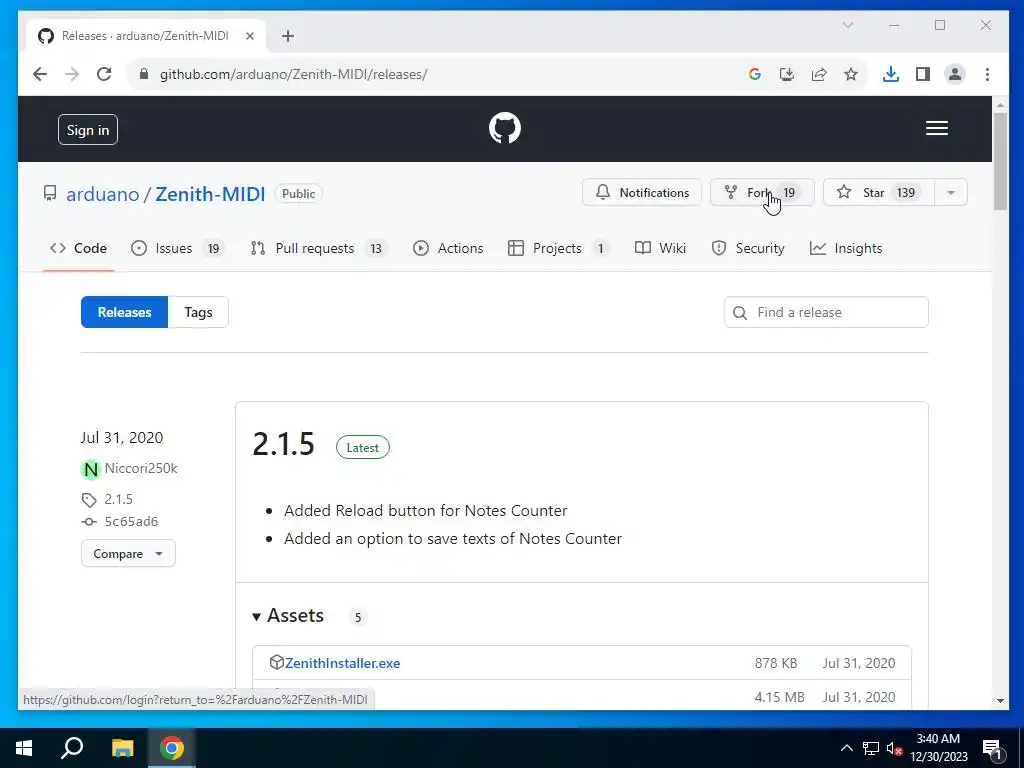
Task: Open the arduano user link
Action: (103, 194)
